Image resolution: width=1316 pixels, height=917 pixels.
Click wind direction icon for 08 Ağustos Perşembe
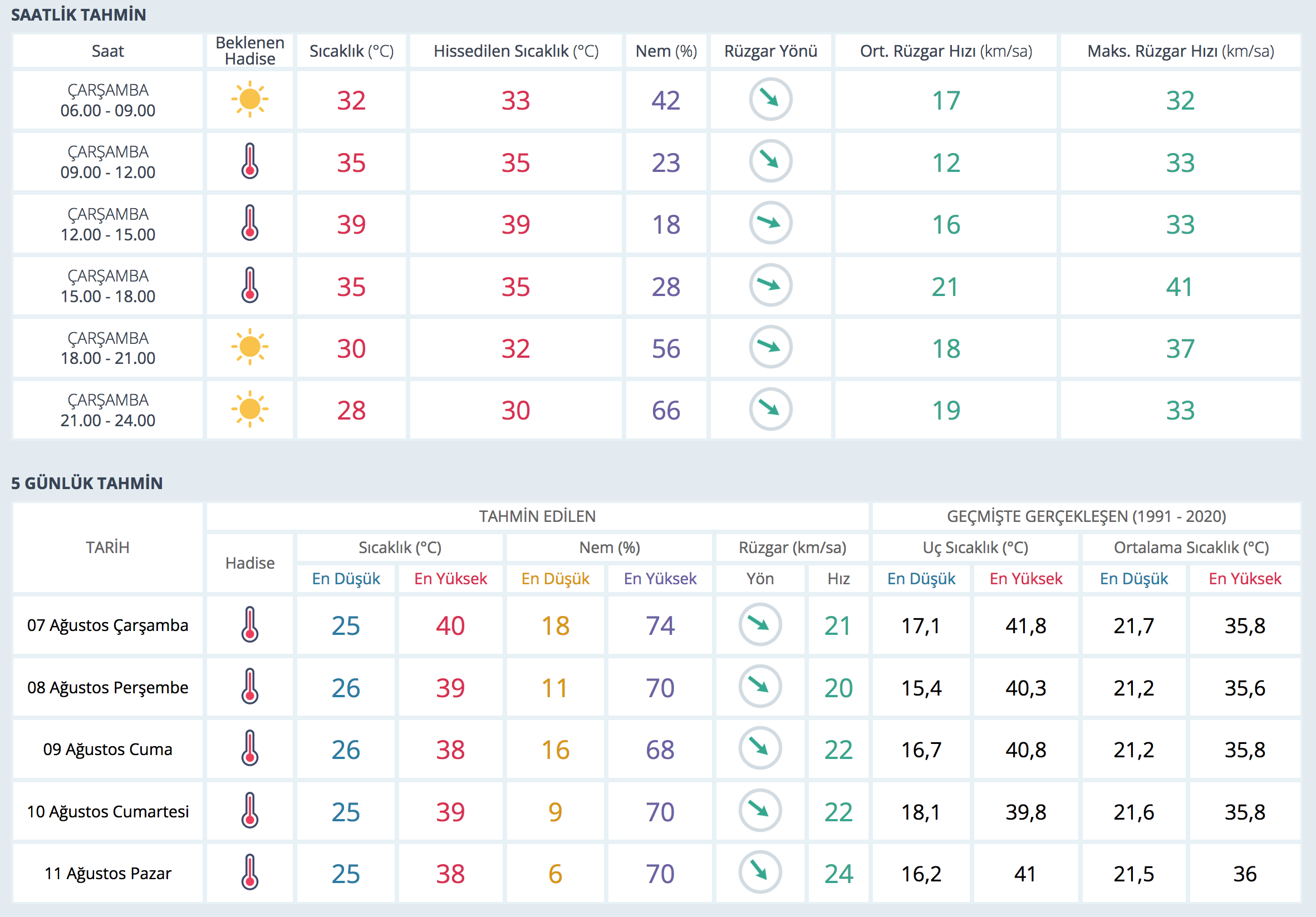click(760, 686)
